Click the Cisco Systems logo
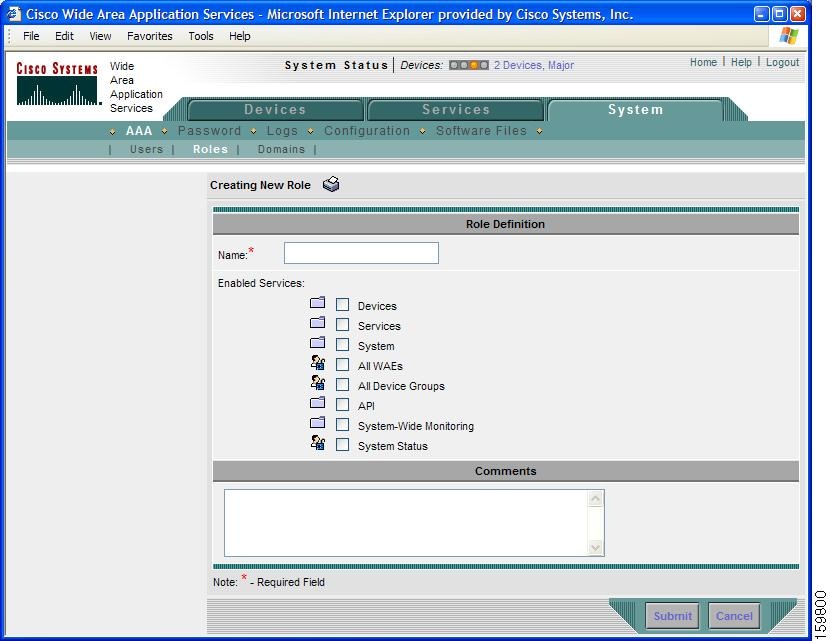The height and width of the screenshot is (641, 830). 57,83
